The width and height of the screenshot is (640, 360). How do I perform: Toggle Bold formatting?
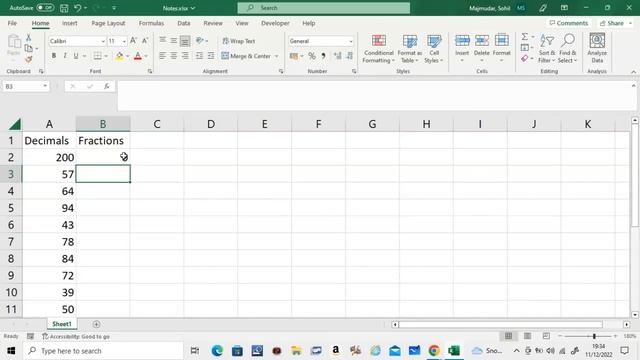coord(53,56)
